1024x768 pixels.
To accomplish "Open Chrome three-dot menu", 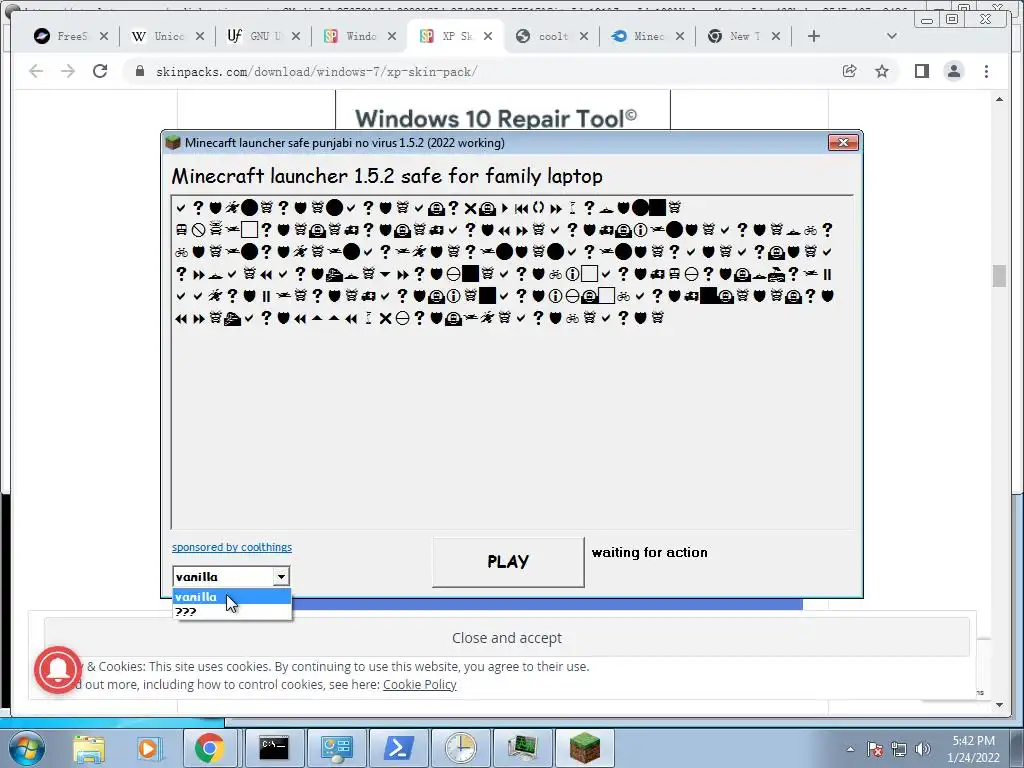I will click(986, 71).
